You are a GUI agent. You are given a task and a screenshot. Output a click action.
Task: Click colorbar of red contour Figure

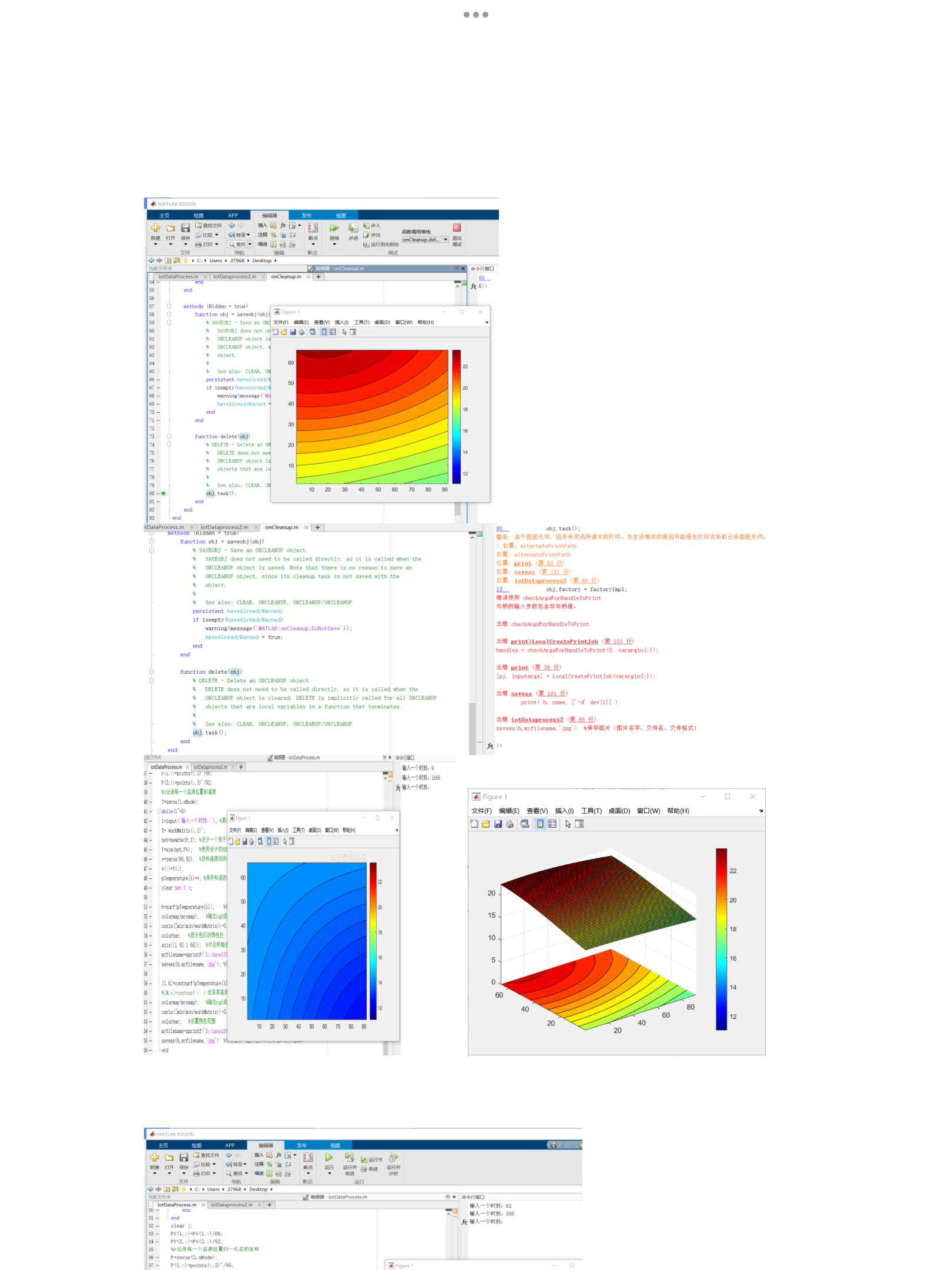click(x=457, y=417)
